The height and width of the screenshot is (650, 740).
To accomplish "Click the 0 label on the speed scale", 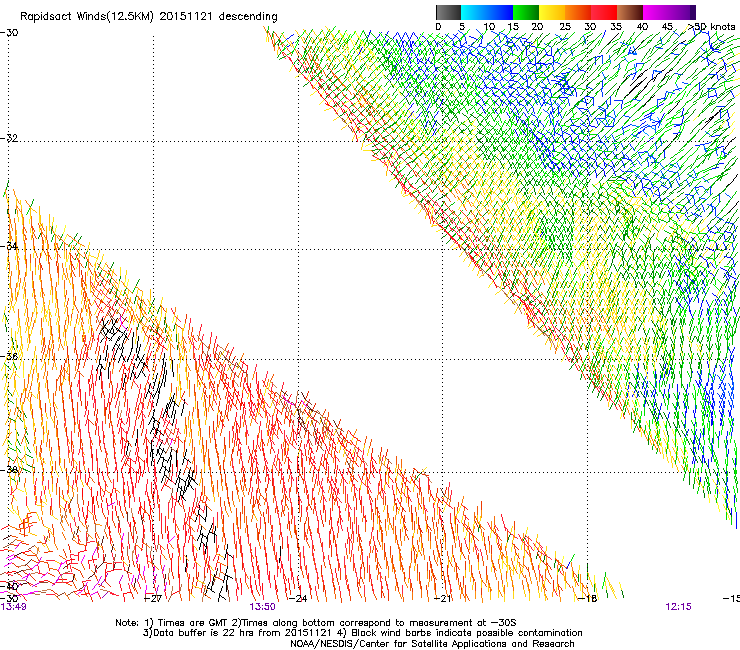I will click(x=438, y=27).
